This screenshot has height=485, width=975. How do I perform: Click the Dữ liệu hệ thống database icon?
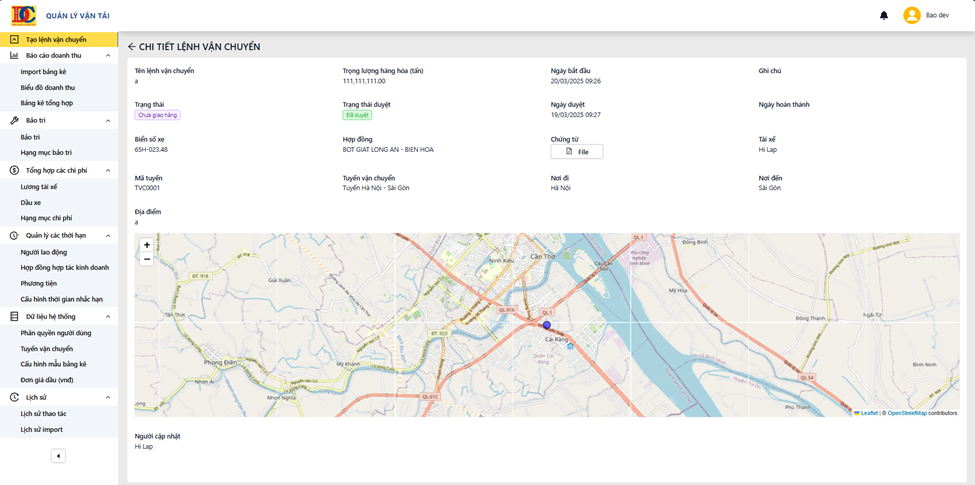14,316
